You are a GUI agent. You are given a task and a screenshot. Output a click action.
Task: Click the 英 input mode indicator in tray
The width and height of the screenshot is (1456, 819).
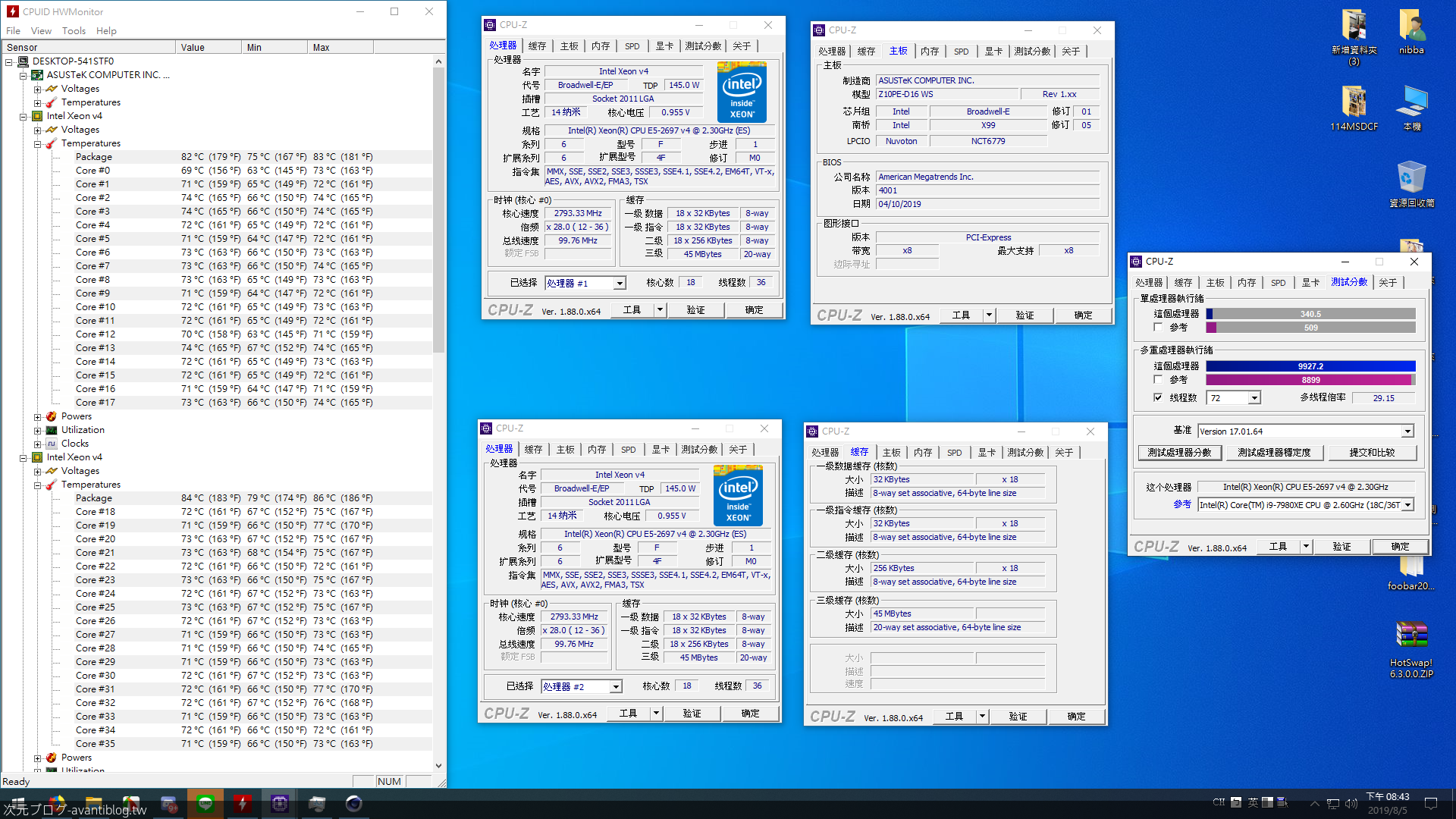tap(1253, 802)
